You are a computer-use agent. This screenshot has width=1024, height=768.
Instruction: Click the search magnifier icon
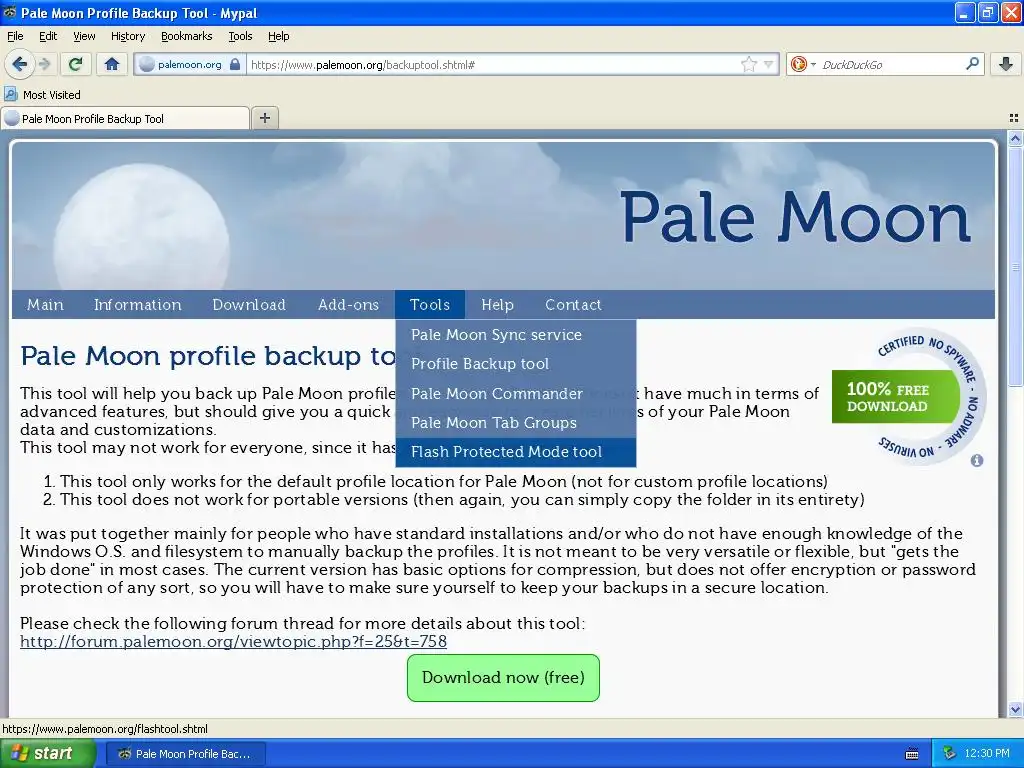click(x=972, y=64)
